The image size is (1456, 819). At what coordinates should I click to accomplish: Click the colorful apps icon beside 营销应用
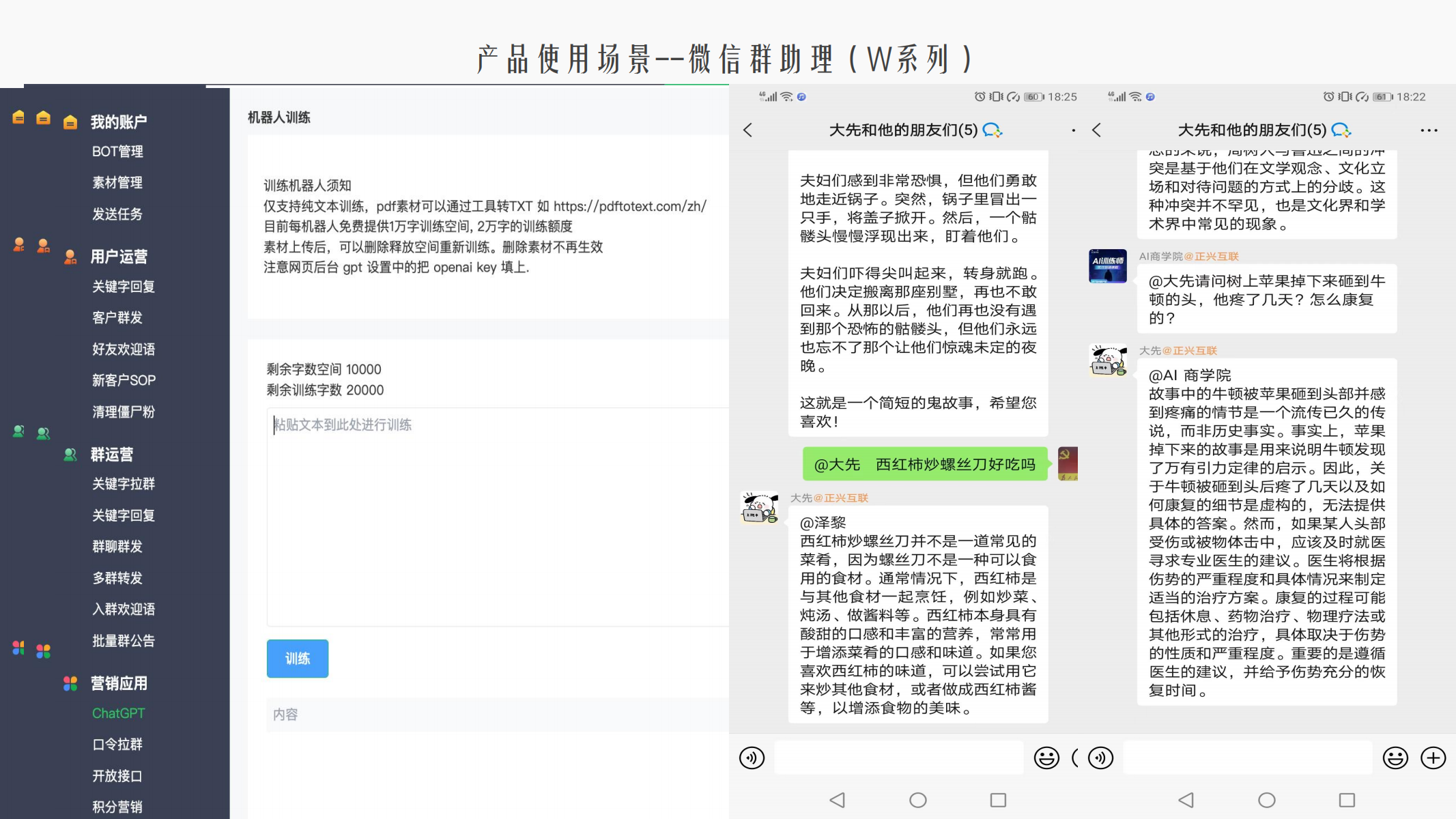click(70, 683)
